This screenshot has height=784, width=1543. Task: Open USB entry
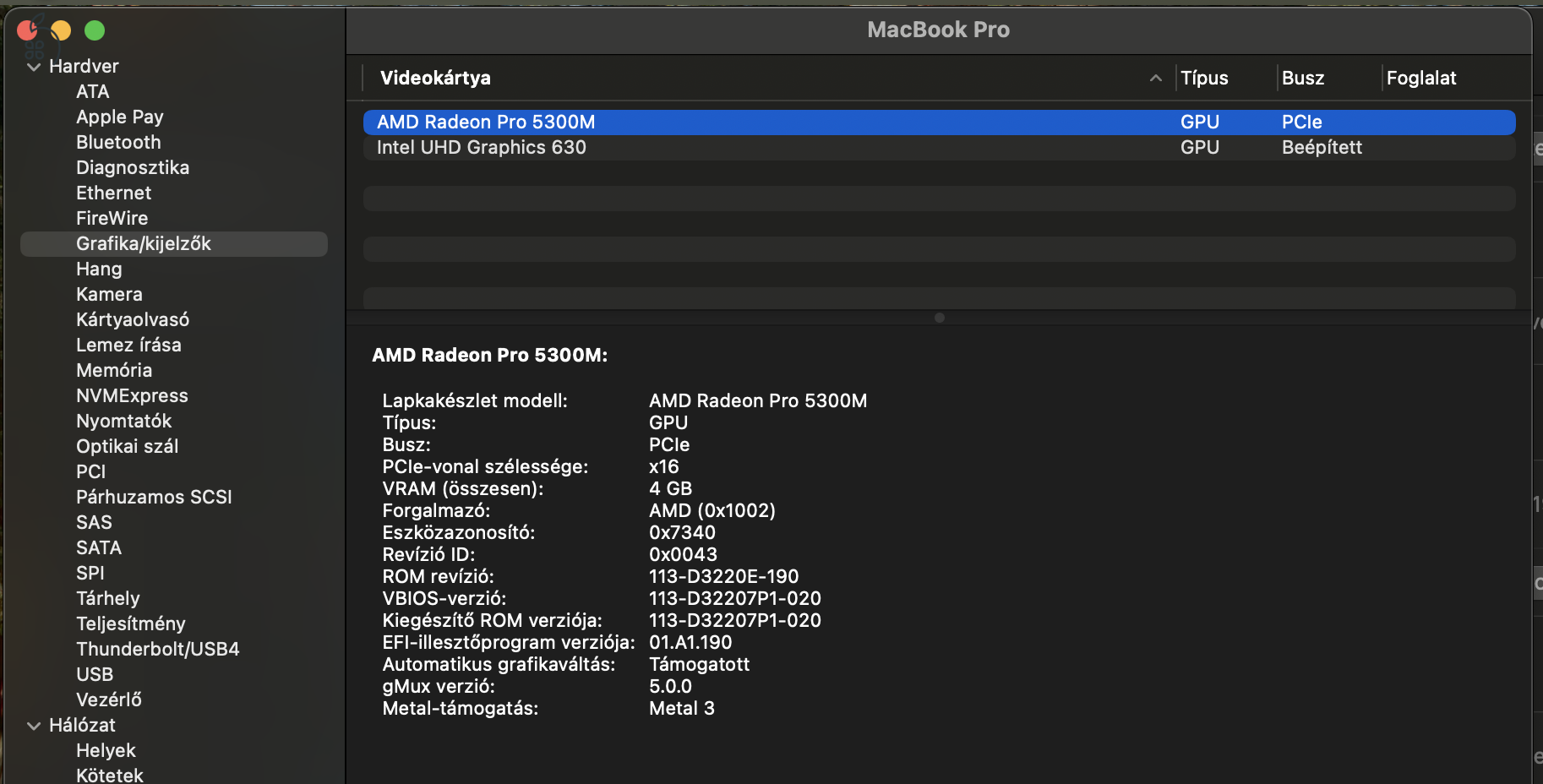[95, 674]
